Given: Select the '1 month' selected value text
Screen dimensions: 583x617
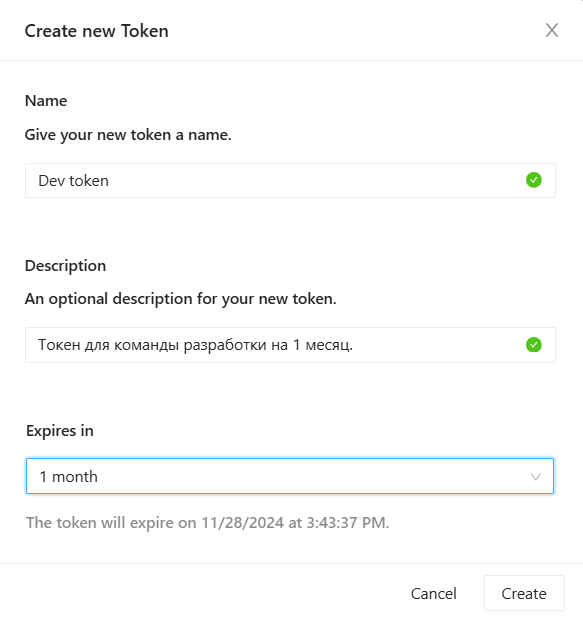Looking at the screenshot, I should point(68,477).
